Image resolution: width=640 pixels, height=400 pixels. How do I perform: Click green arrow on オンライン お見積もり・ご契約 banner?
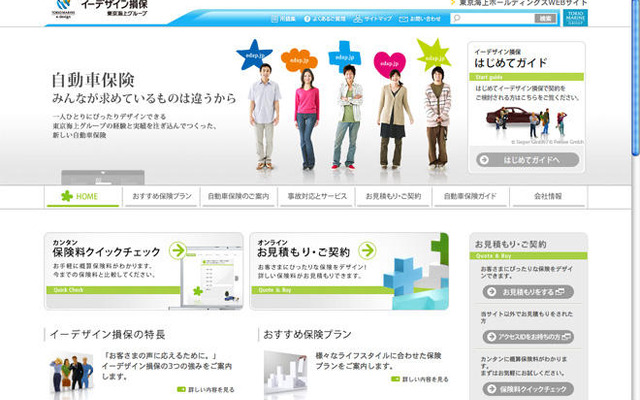367,251
